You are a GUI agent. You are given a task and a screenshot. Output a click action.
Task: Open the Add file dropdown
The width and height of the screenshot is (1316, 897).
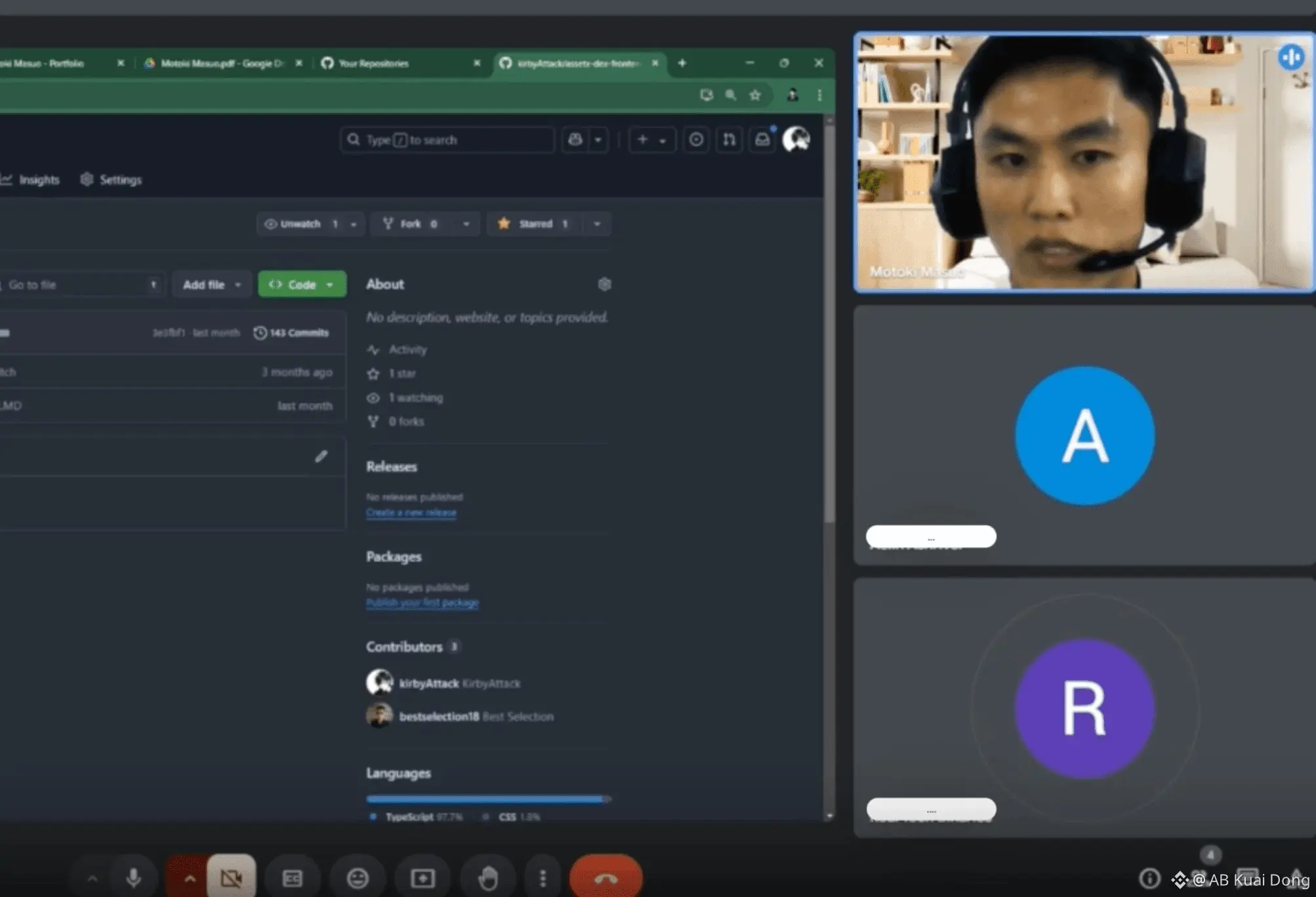click(x=211, y=285)
